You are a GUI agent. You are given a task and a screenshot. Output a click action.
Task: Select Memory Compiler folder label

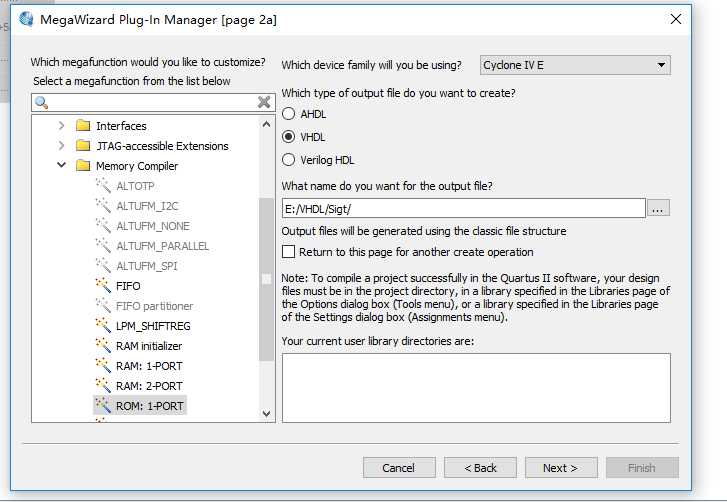pyautogui.click(x=137, y=166)
